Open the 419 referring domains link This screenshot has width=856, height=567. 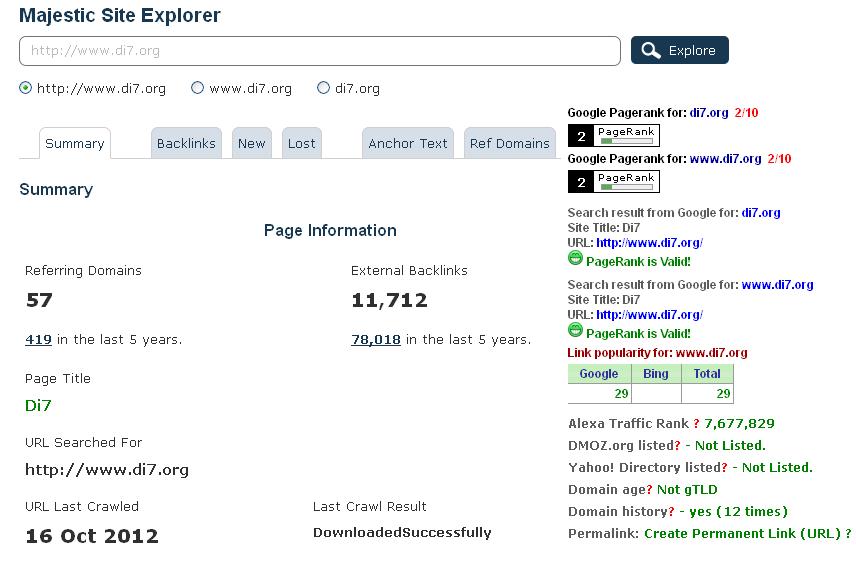point(38,339)
